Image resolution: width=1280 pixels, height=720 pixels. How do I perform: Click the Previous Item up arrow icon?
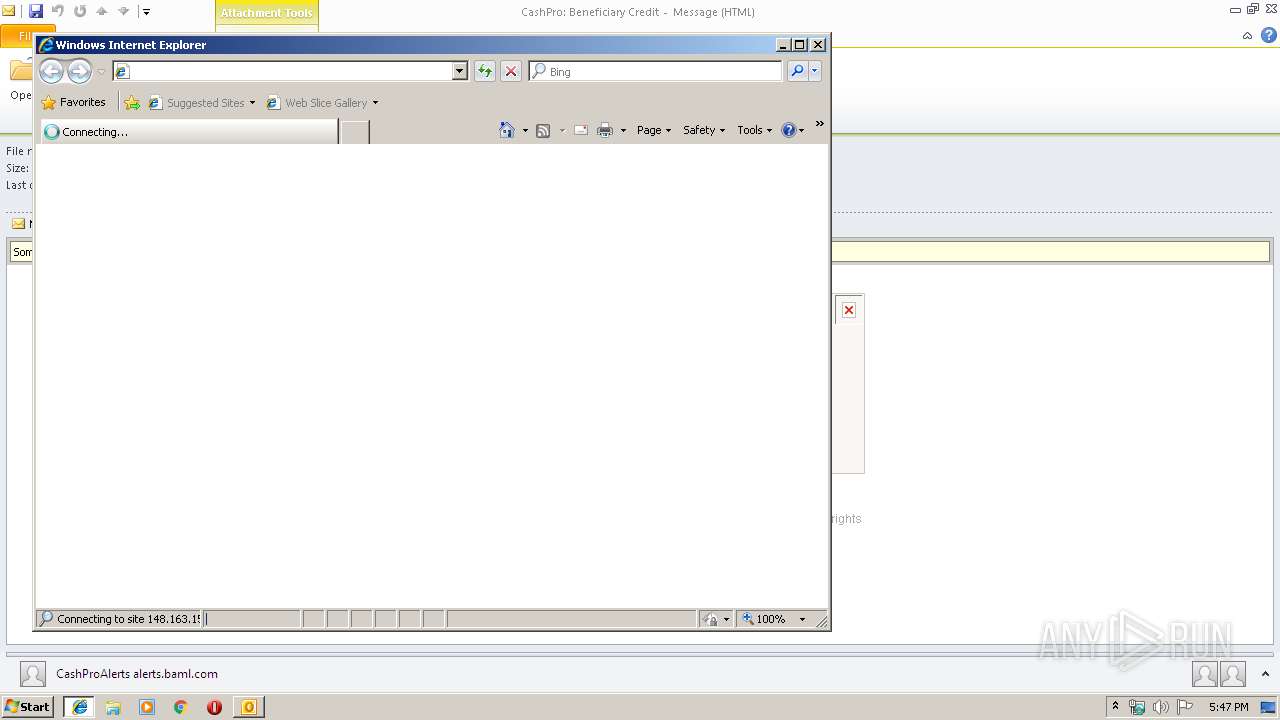(x=102, y=11)
